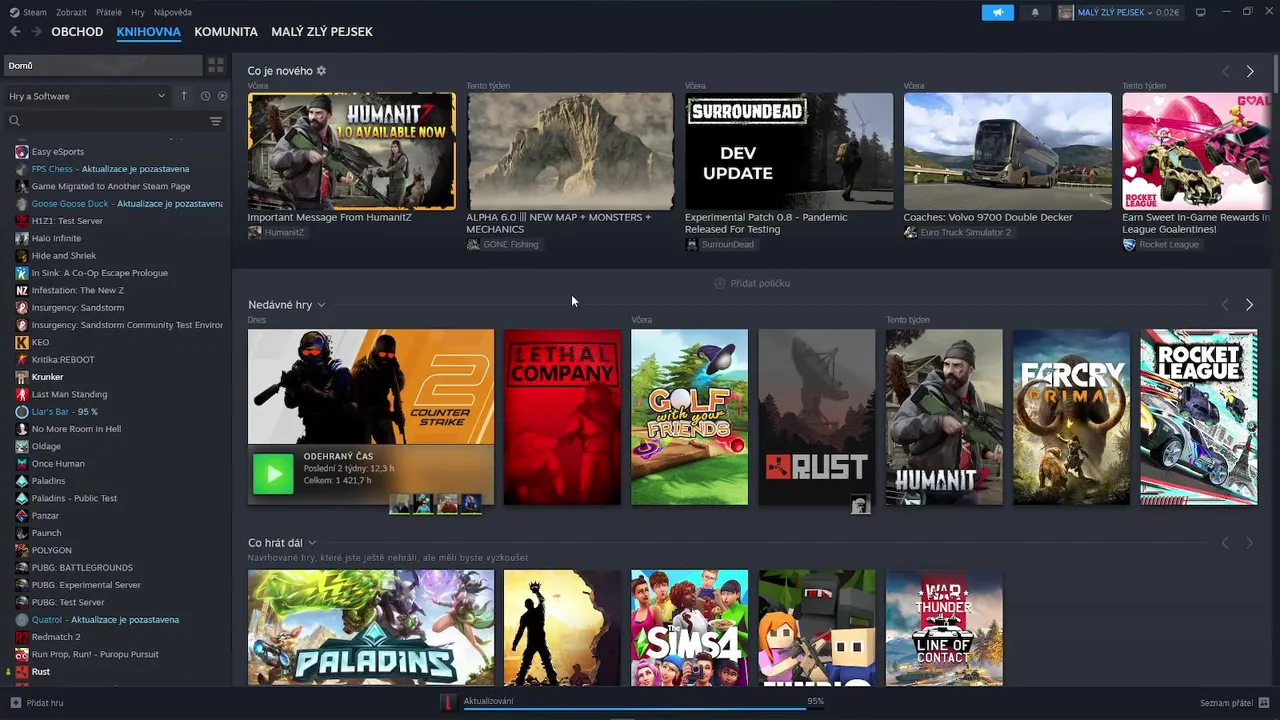Click the add-shelf plus circle icon
Image resolution: width=1280 pixels, height=720 pixels.
tap(719, 283)
